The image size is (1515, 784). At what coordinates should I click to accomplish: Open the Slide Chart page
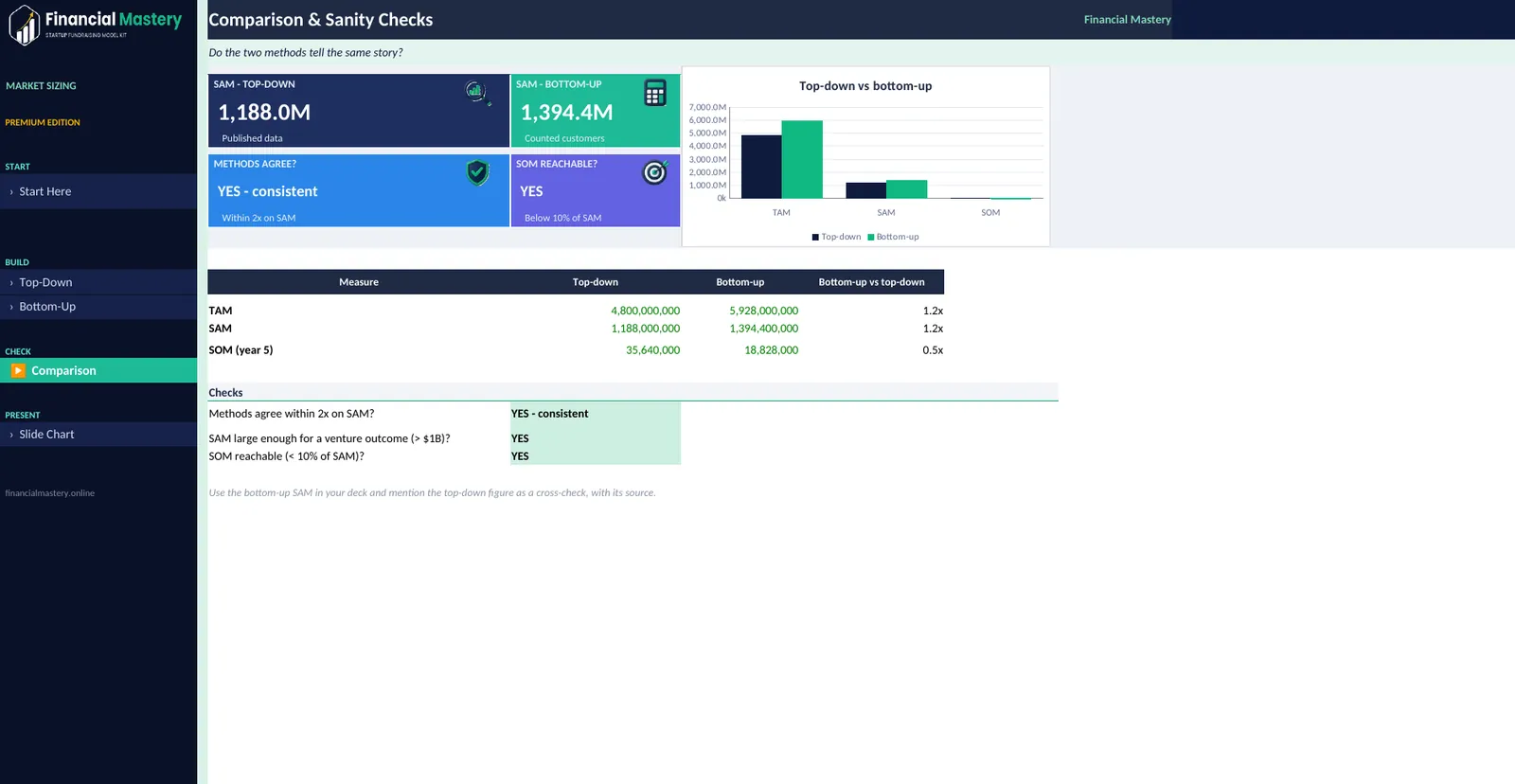98,435
